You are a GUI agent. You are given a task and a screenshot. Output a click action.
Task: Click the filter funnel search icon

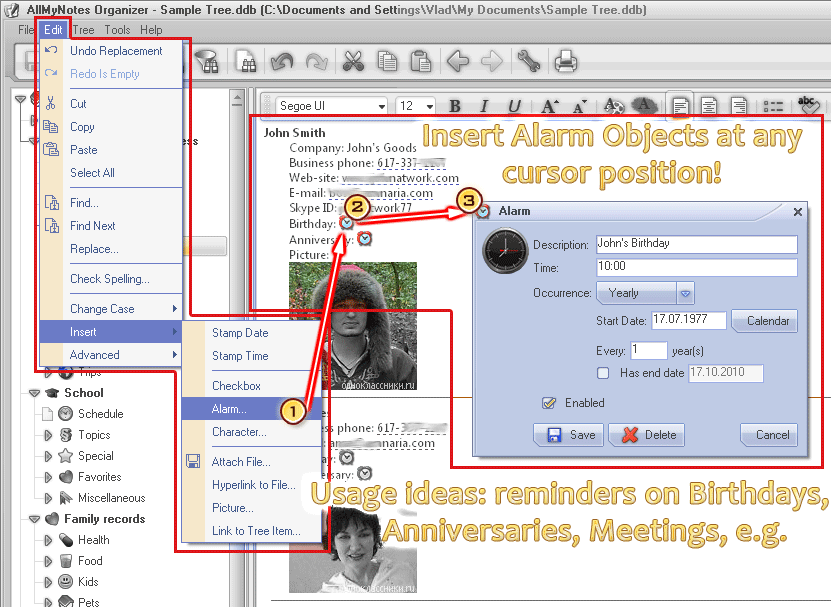[x=207, y=61]
